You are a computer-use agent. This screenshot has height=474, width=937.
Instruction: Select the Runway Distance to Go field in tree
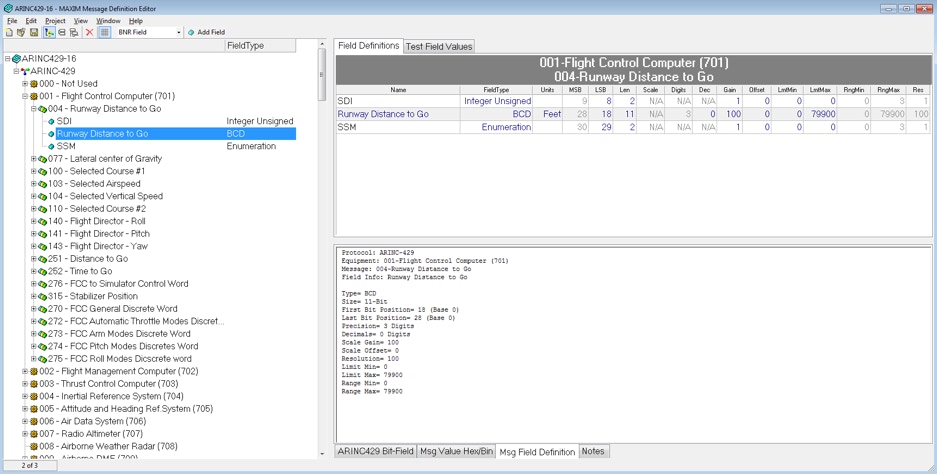point(102,134)
